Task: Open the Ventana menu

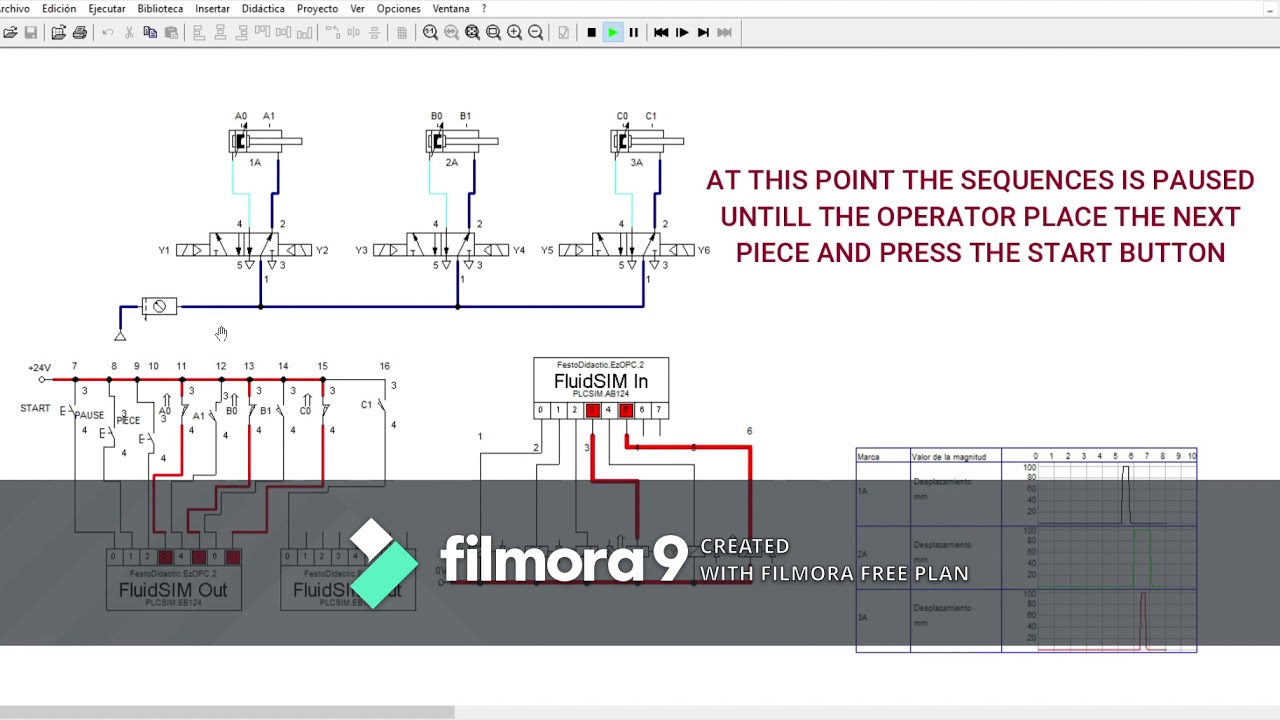Action: [451, 9]
